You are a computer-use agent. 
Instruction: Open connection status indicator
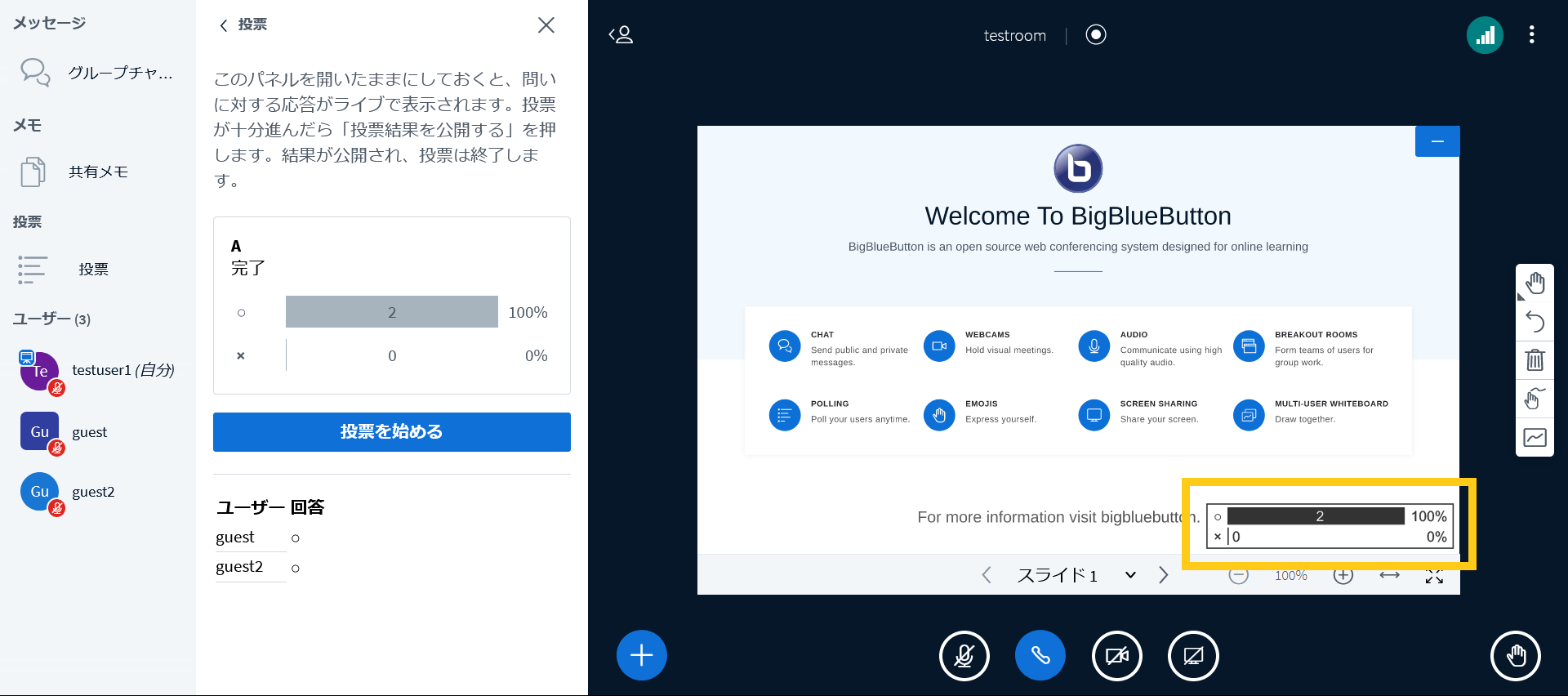click(x=1485, y=35)
